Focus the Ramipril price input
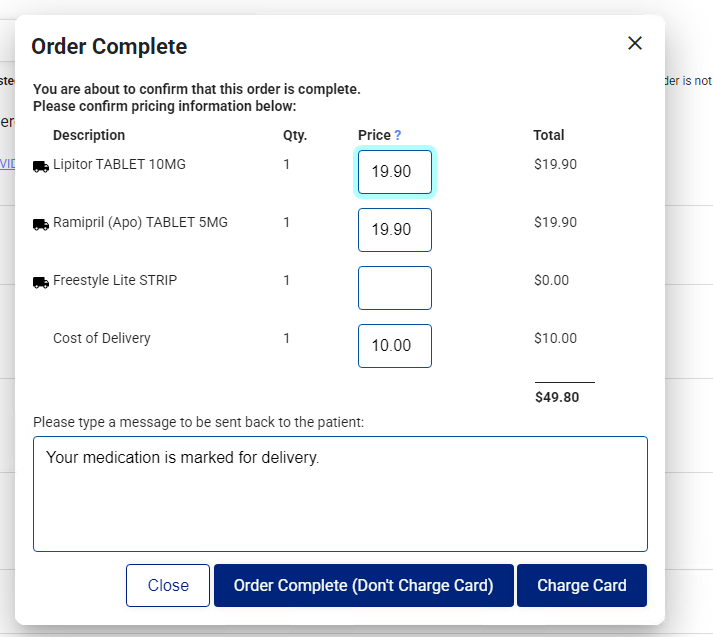Viewport: 713px width, 637px height. [395, 230]
